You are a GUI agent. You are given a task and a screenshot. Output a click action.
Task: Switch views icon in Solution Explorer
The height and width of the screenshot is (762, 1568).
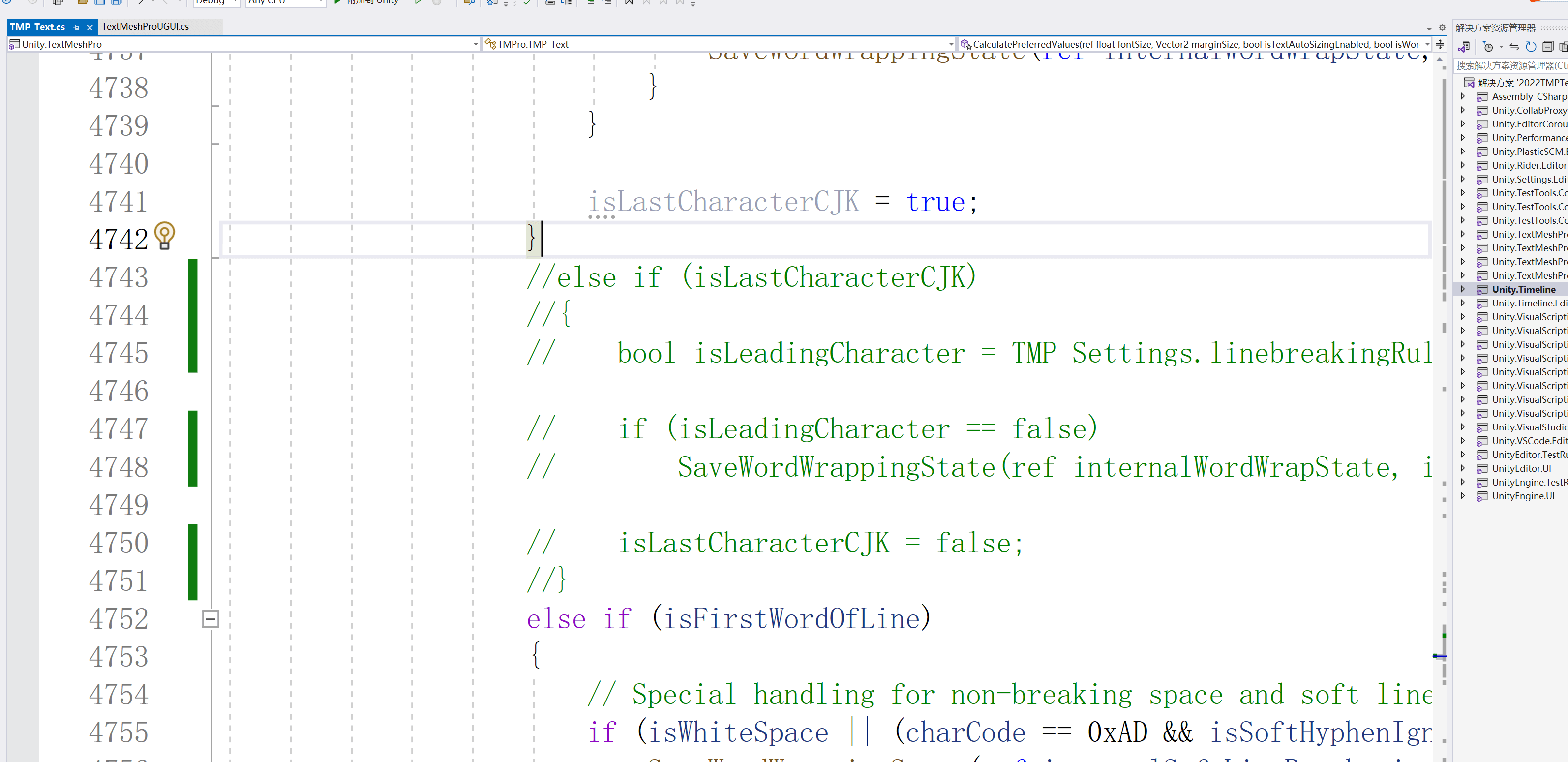[x=1464, y=47]
